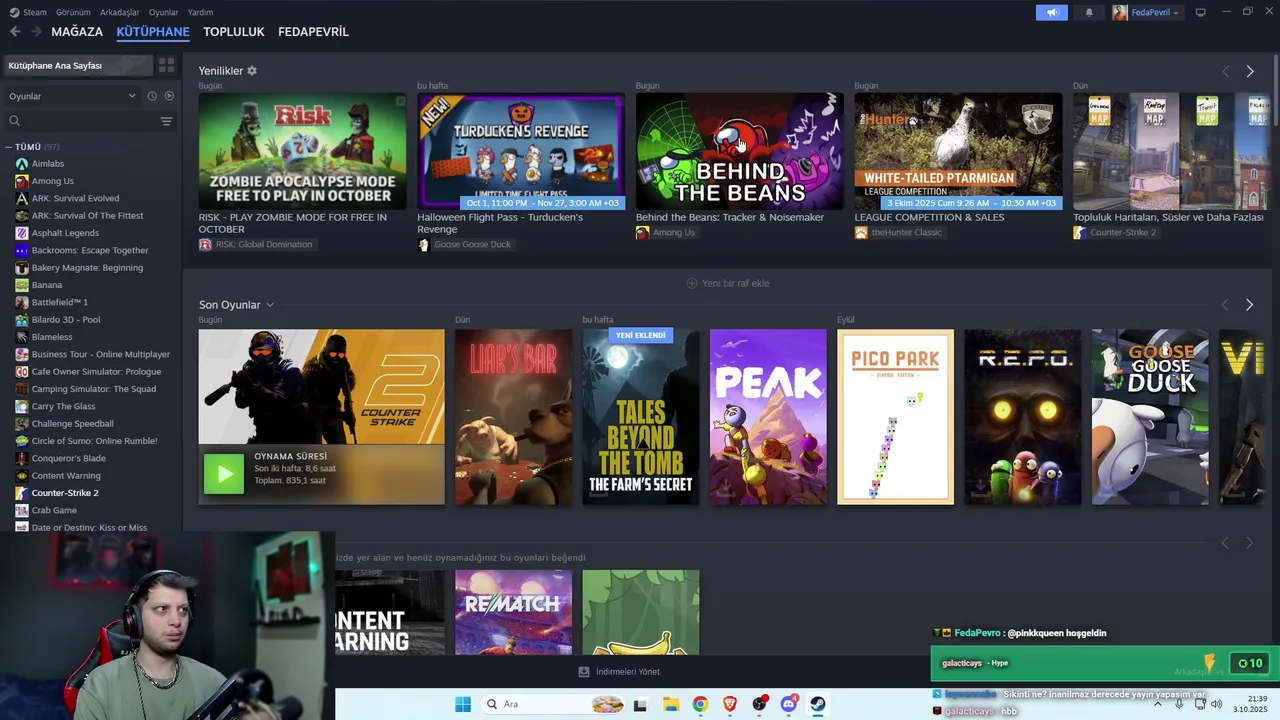Show next Son Oyunlar games with right arrow
Viewport: 1280px width, 720px height.
tap(1249, 305)
